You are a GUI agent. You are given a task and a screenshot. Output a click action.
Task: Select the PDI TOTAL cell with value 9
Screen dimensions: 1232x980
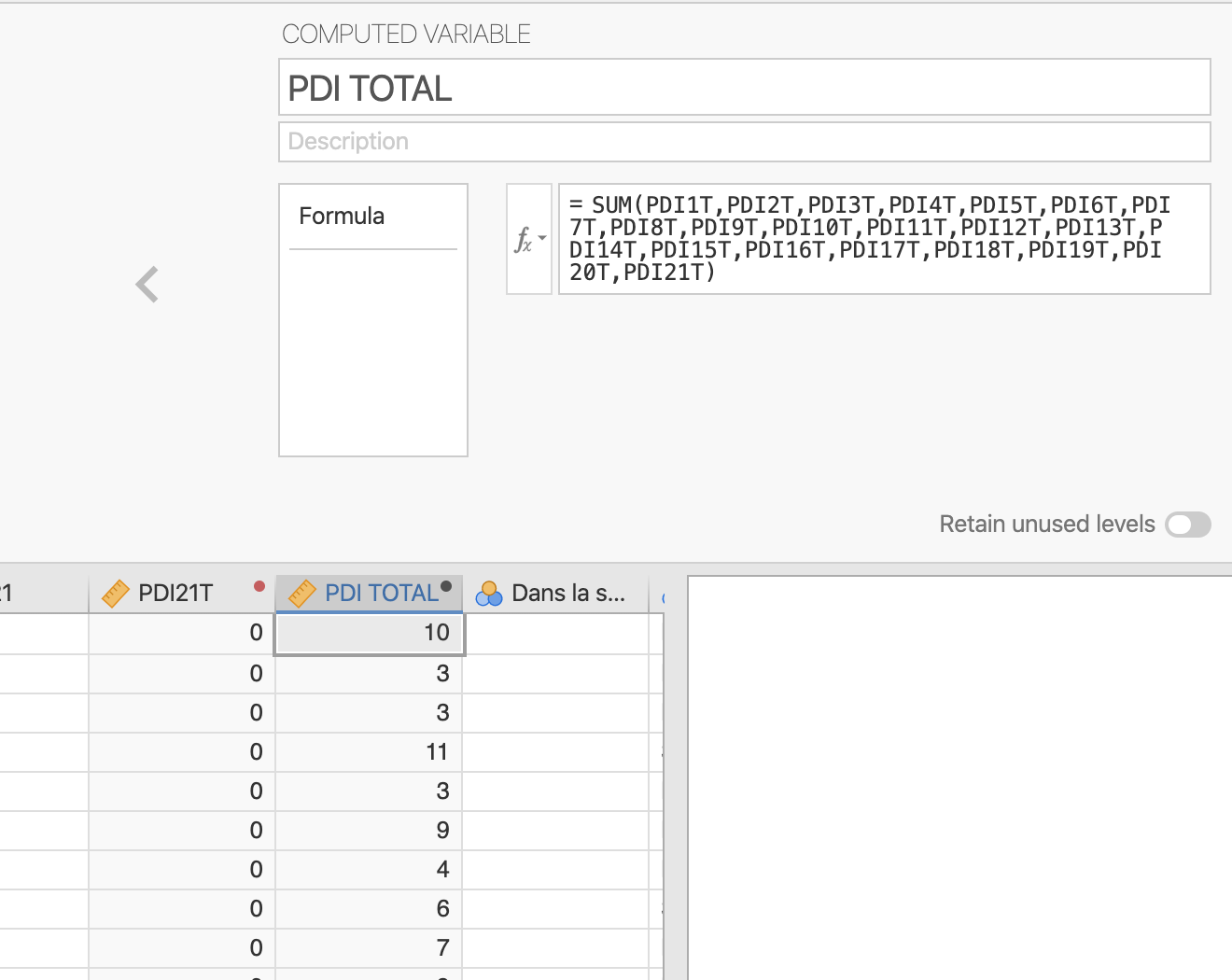[x=370, y=831]
